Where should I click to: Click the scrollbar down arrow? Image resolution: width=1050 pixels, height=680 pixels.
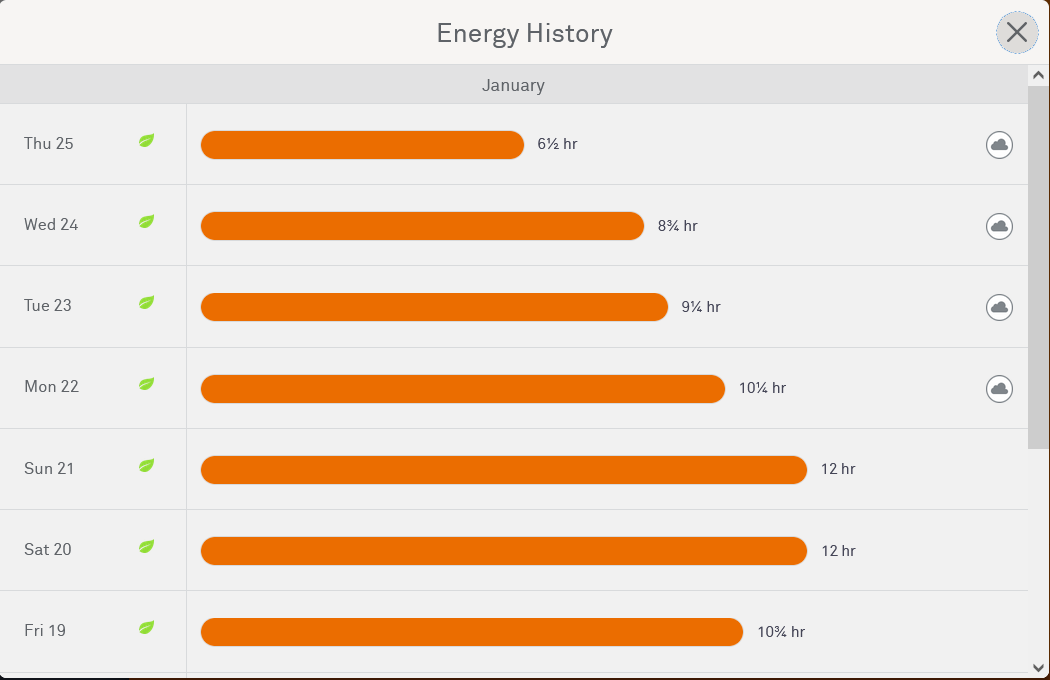[1038, 667]
